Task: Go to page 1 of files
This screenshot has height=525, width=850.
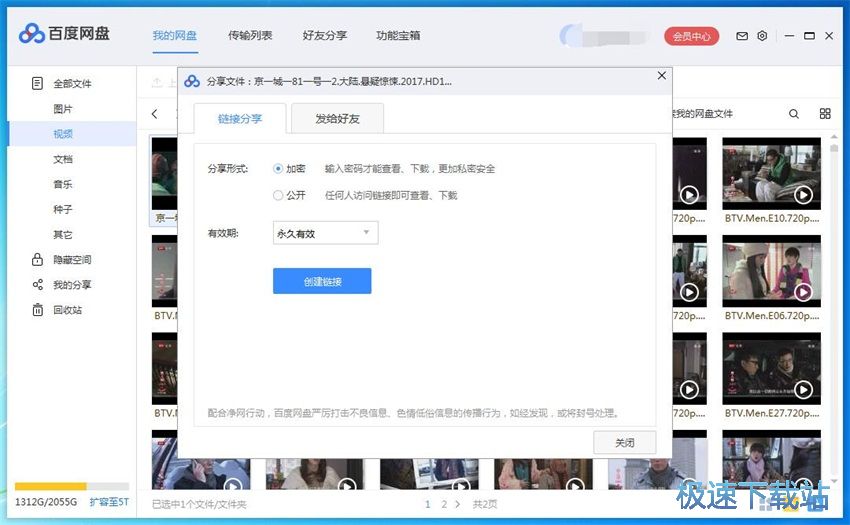Action: coord(428,504)
